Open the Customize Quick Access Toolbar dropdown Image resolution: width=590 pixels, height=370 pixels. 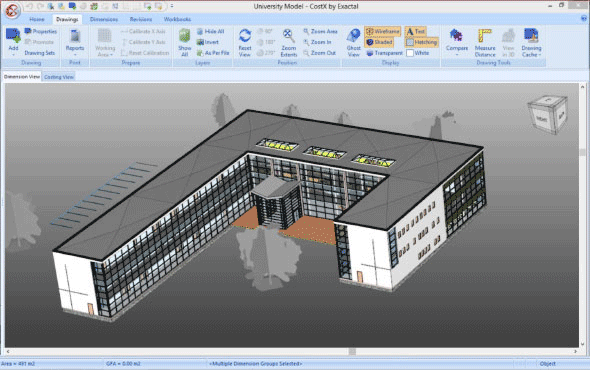(x=172, y=6)
